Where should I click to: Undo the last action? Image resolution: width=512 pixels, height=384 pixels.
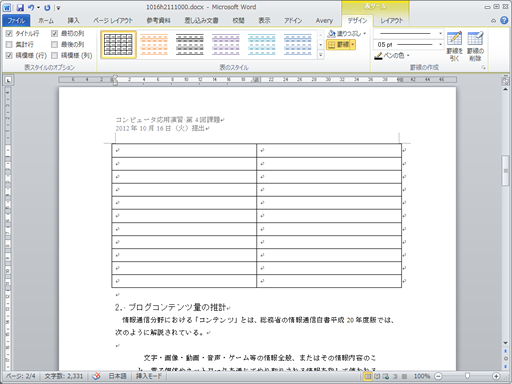click(31, 7)
